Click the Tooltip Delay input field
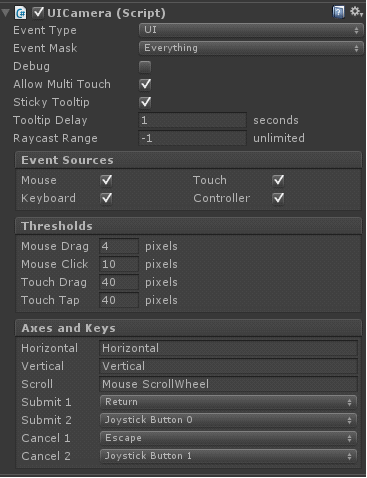Image resolution: width=367 pixels, height=478 pixels. pos(192,120)
